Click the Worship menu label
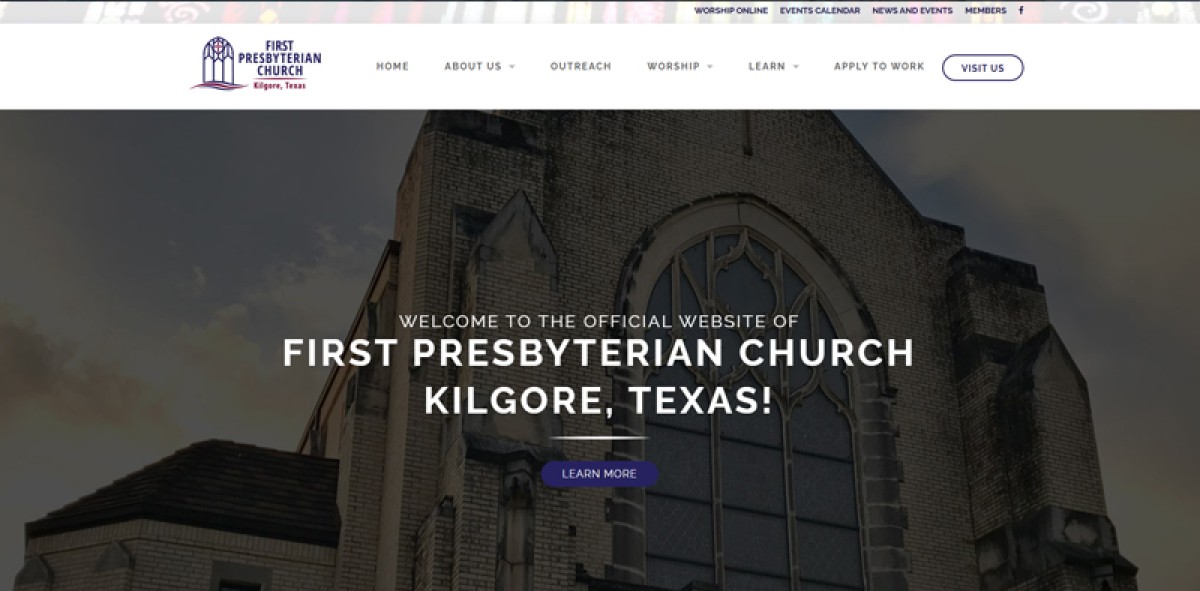The width and height of the screenshot is (1200, 591). [x=673, y=67]
